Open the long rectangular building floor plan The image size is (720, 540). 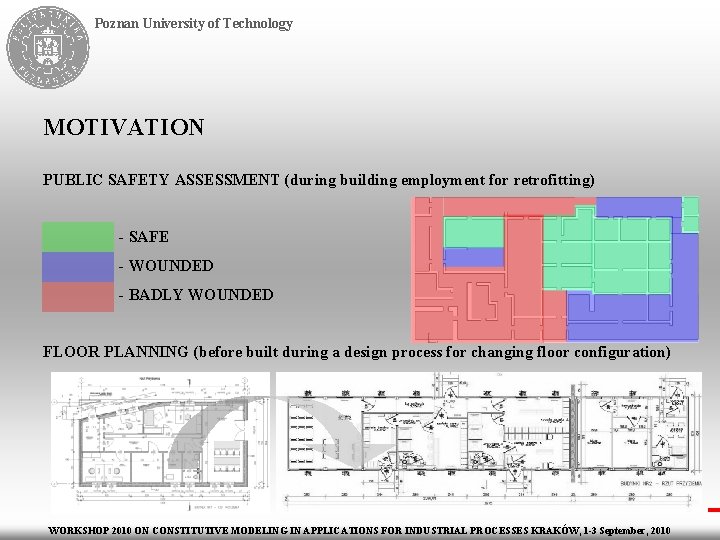point(489,441)
